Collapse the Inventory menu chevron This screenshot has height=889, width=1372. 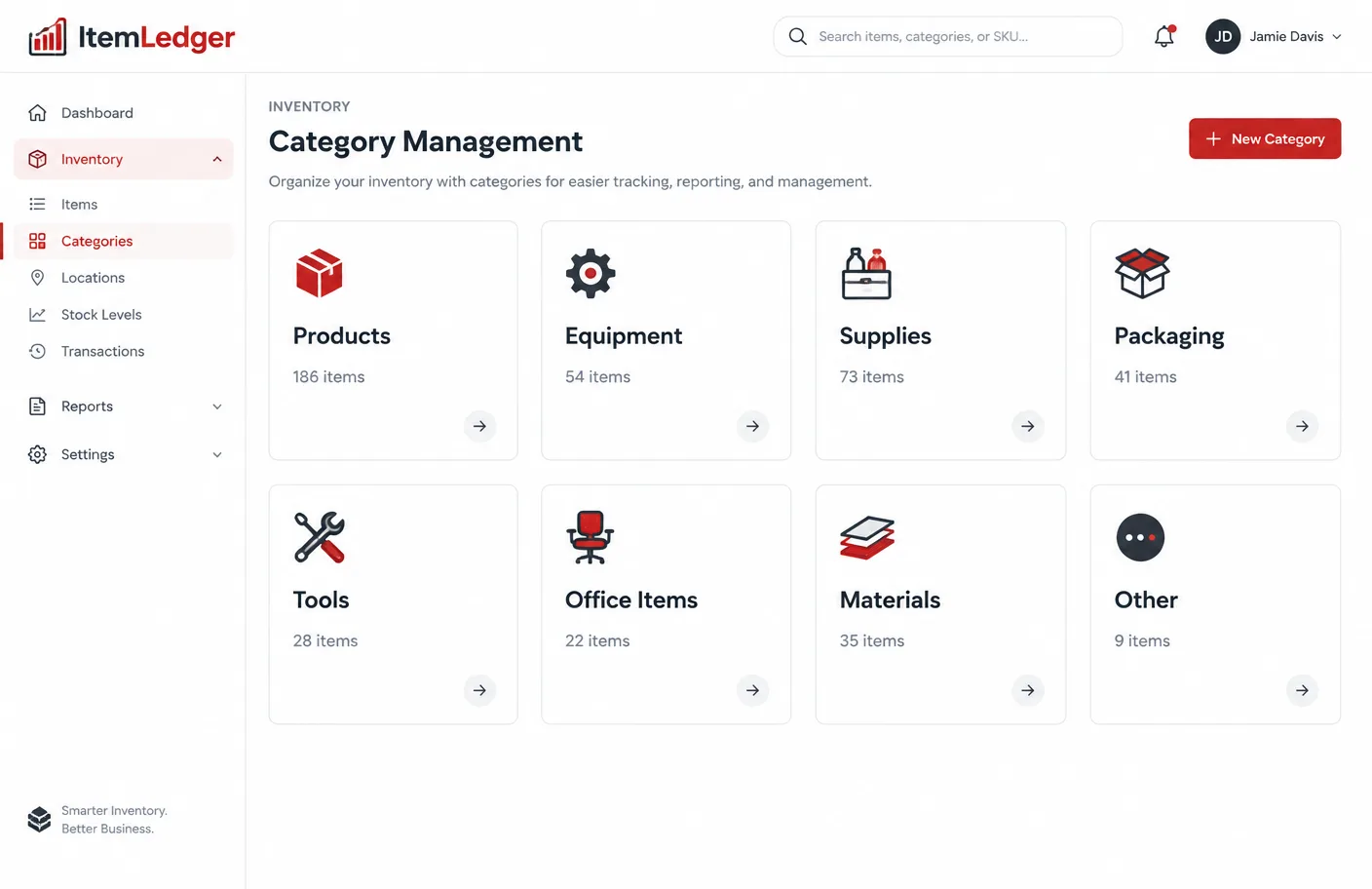coord(217,159)
